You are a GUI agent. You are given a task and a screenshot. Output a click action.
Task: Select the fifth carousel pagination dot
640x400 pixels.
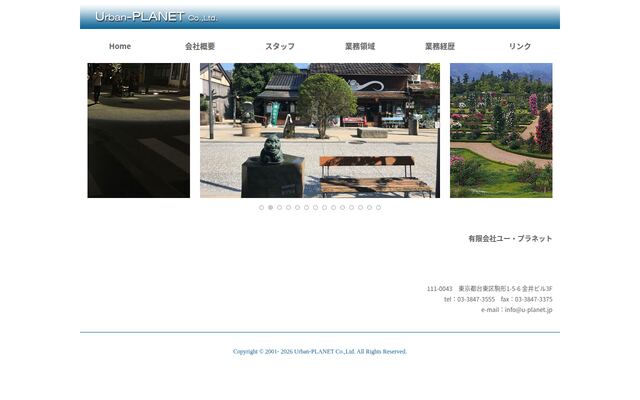(x=298, y=208)
